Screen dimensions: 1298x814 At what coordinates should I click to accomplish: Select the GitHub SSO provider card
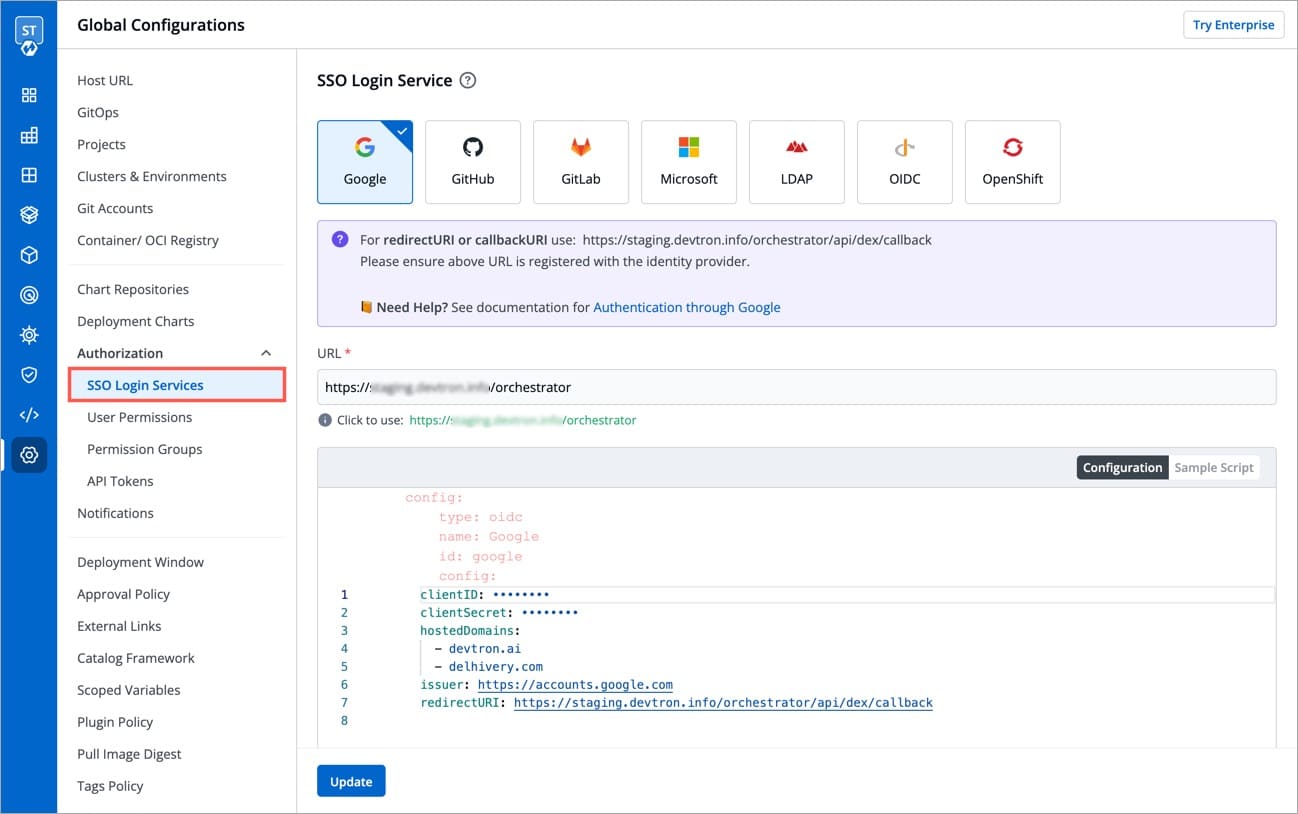pyautogui.click(x=472, y=162)
